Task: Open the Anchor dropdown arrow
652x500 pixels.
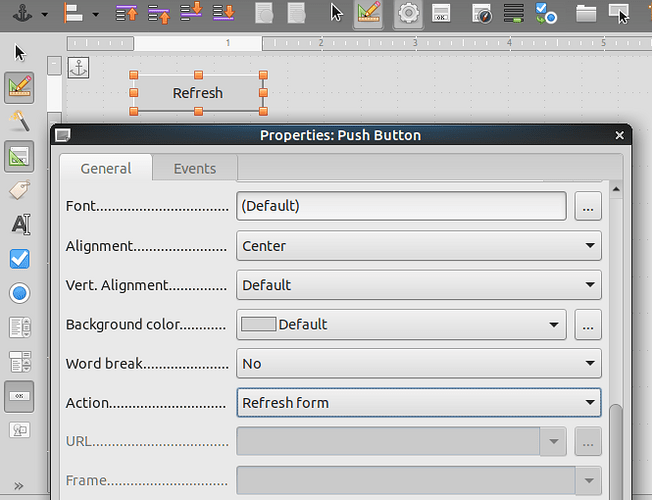Action: click(x=44, y=15)
